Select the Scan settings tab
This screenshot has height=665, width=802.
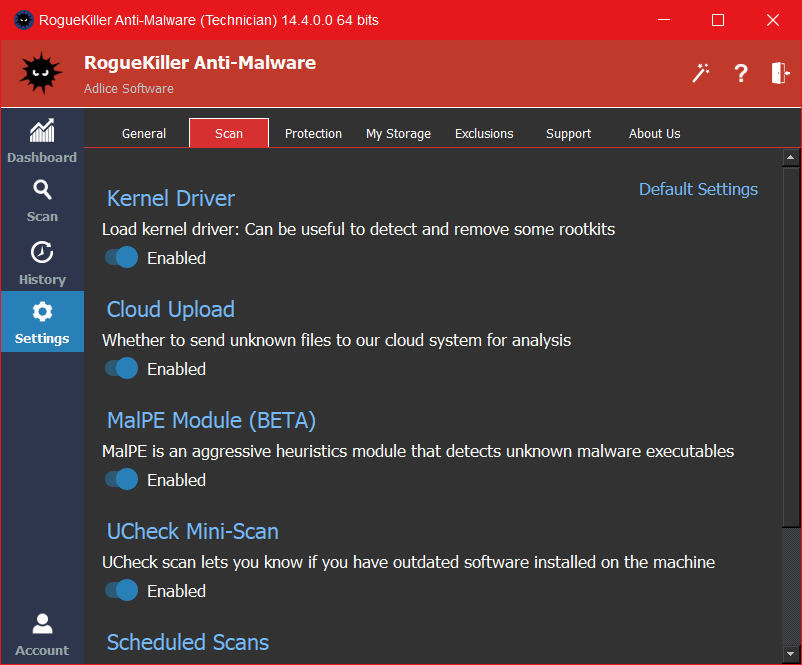229,133
